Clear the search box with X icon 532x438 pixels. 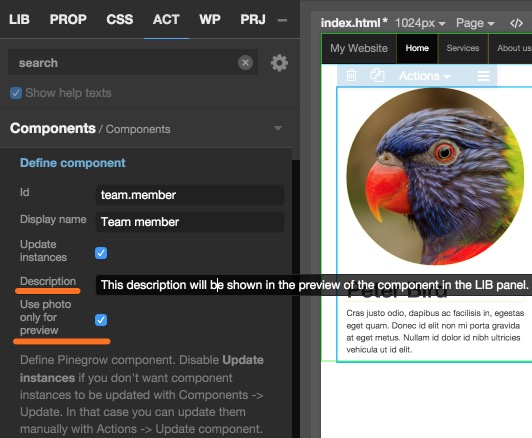pyautogui.click(x=245, y=63)
